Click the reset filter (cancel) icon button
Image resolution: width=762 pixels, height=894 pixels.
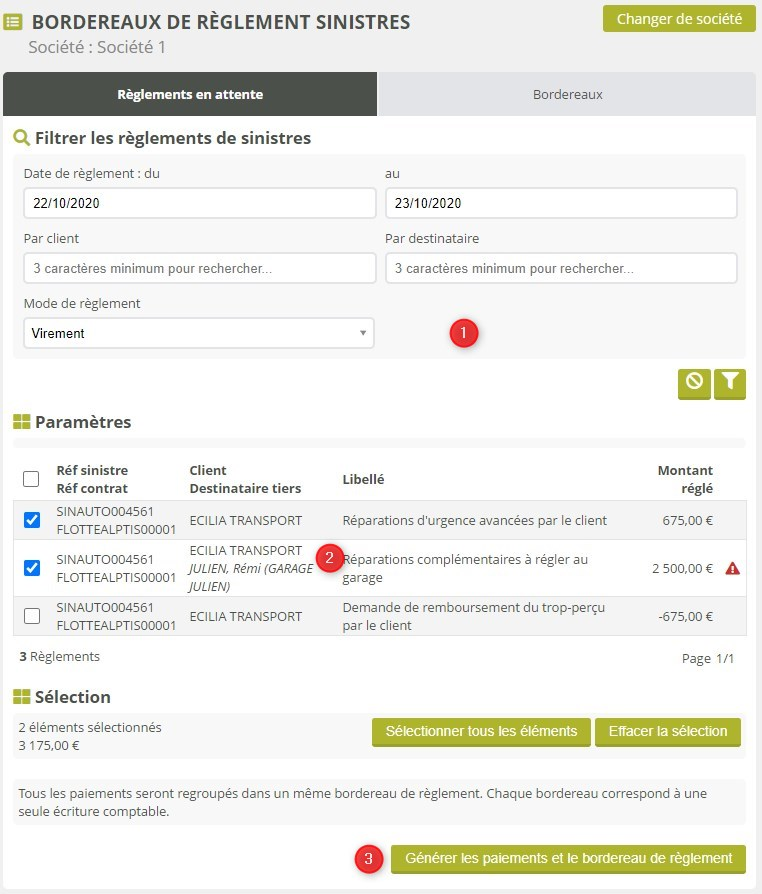pos(694,383)
